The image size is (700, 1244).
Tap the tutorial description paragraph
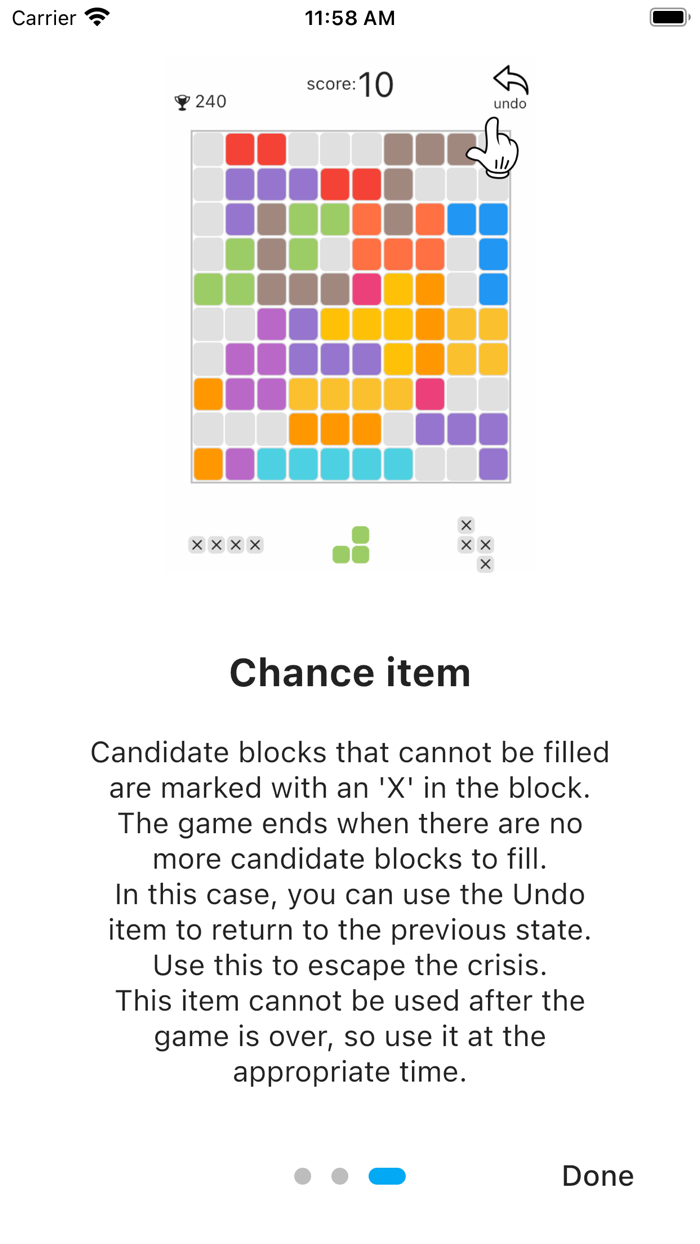350,912
